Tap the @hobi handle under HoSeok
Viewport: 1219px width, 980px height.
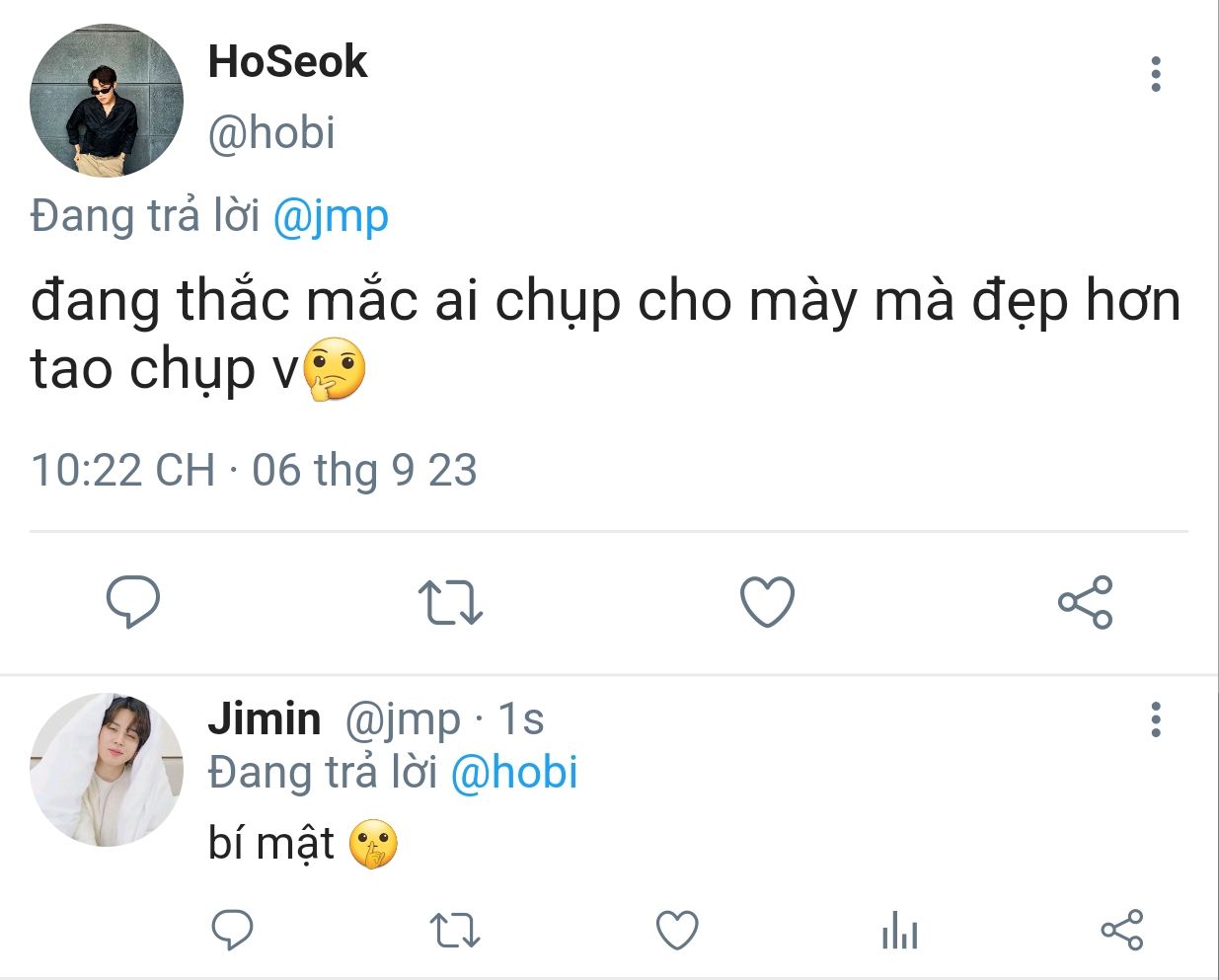(271, 132)
